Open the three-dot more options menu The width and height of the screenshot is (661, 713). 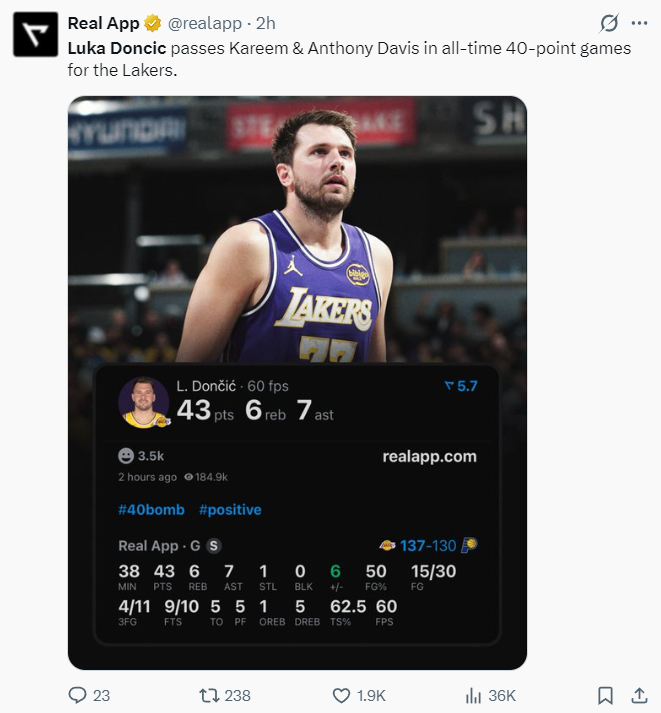click(x=639, y=24)
